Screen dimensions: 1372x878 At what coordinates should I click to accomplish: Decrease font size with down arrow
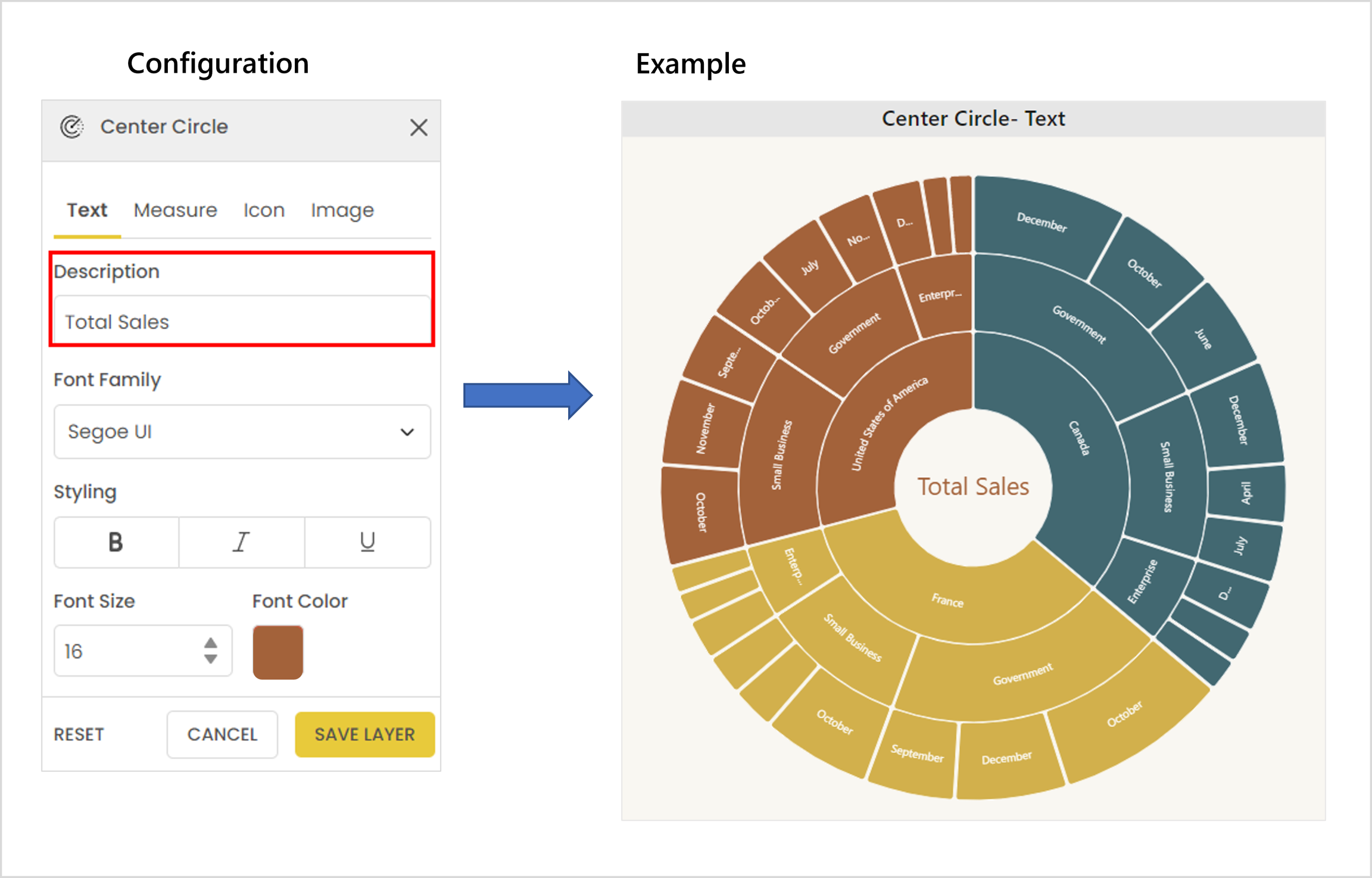210,659
